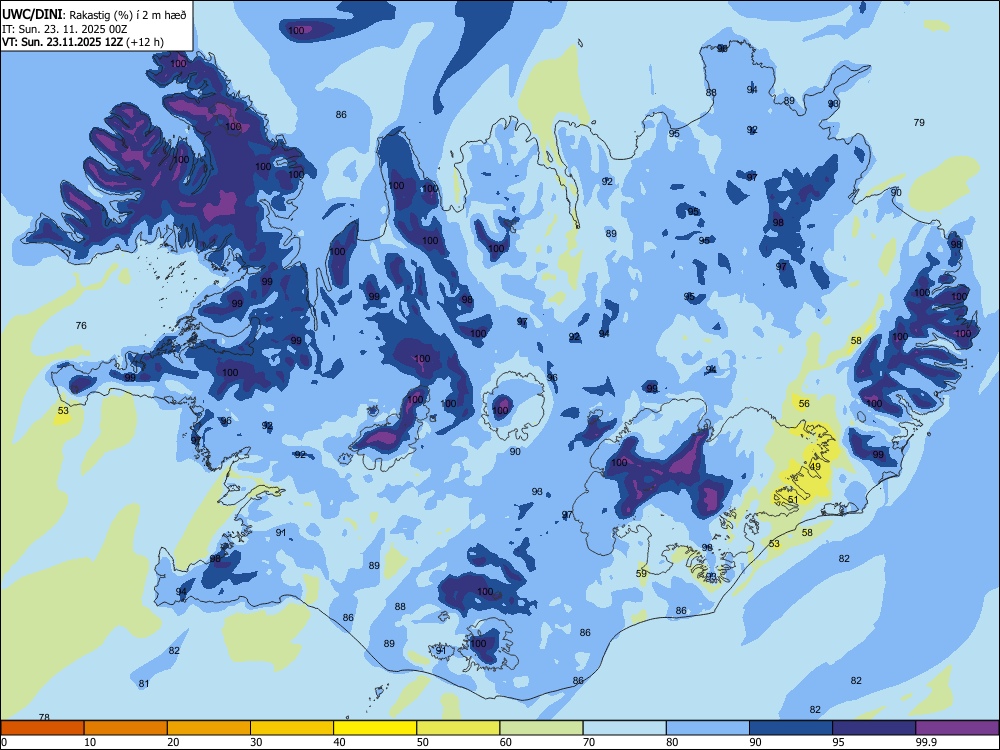This screenshot has width=1000, height=750.
Task: Click the 30 legend scale label
Action: [257, 742]
